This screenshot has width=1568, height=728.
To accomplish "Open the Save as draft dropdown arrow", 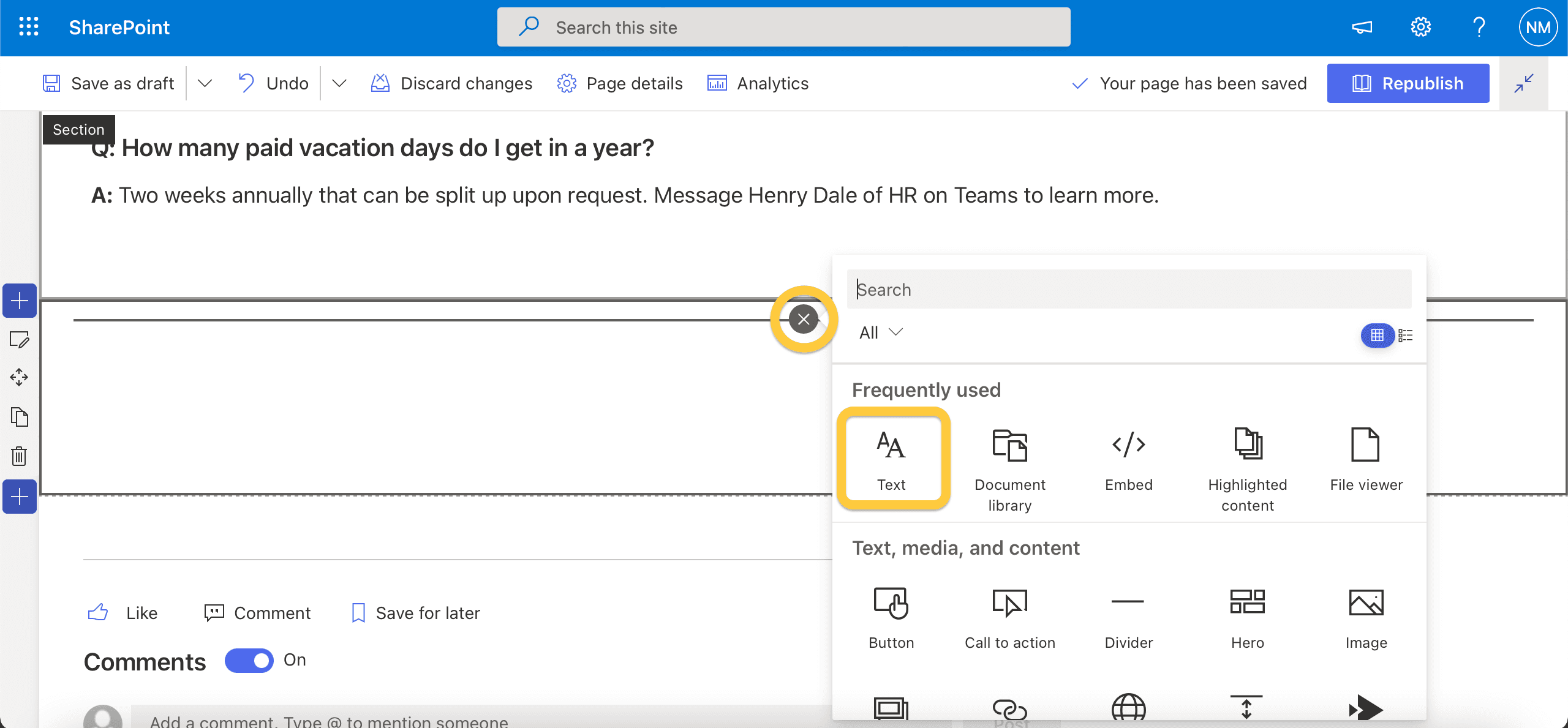I will coord(204,83).
